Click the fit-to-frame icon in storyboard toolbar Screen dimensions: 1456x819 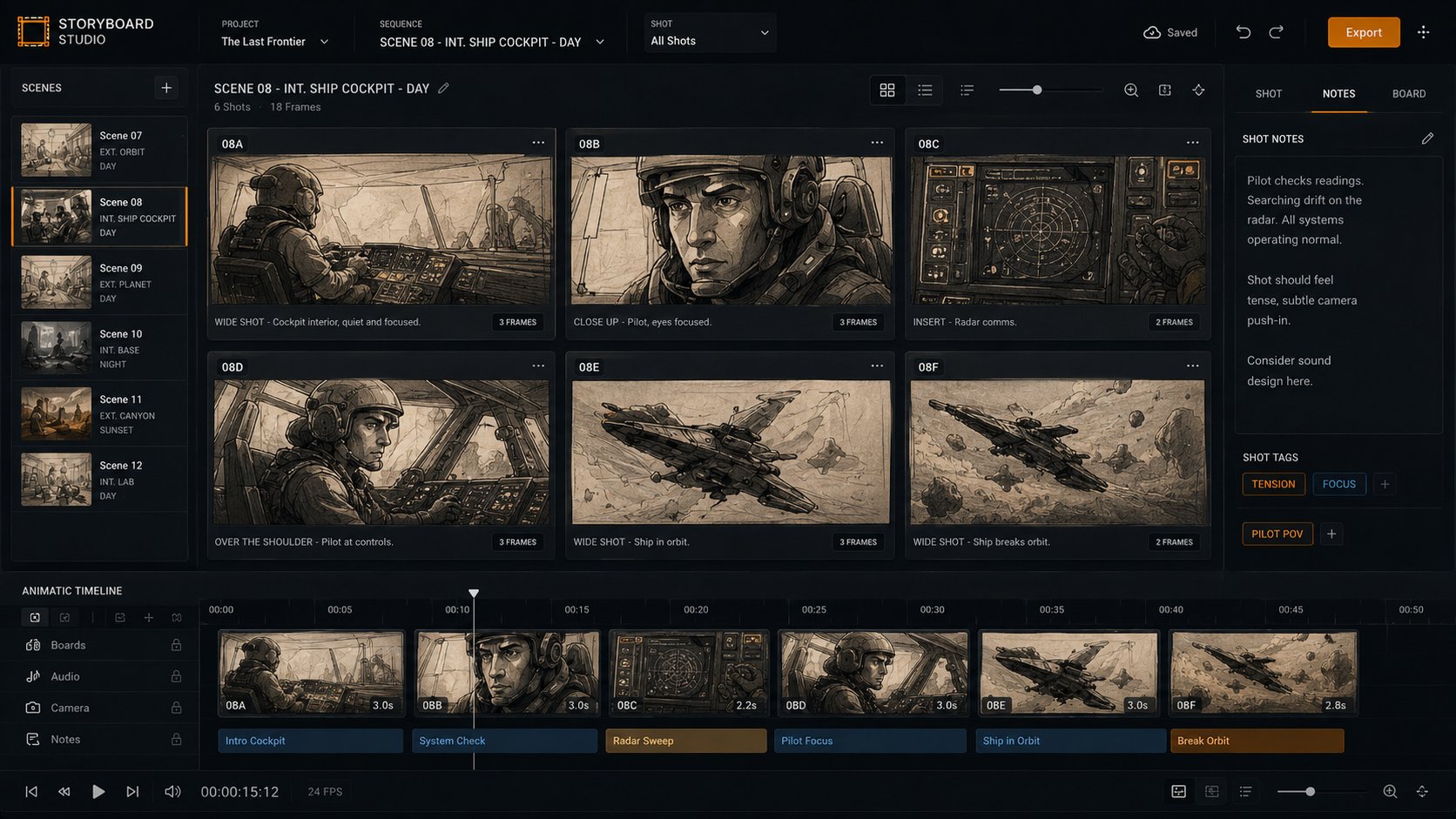(x=1165, y=90)
